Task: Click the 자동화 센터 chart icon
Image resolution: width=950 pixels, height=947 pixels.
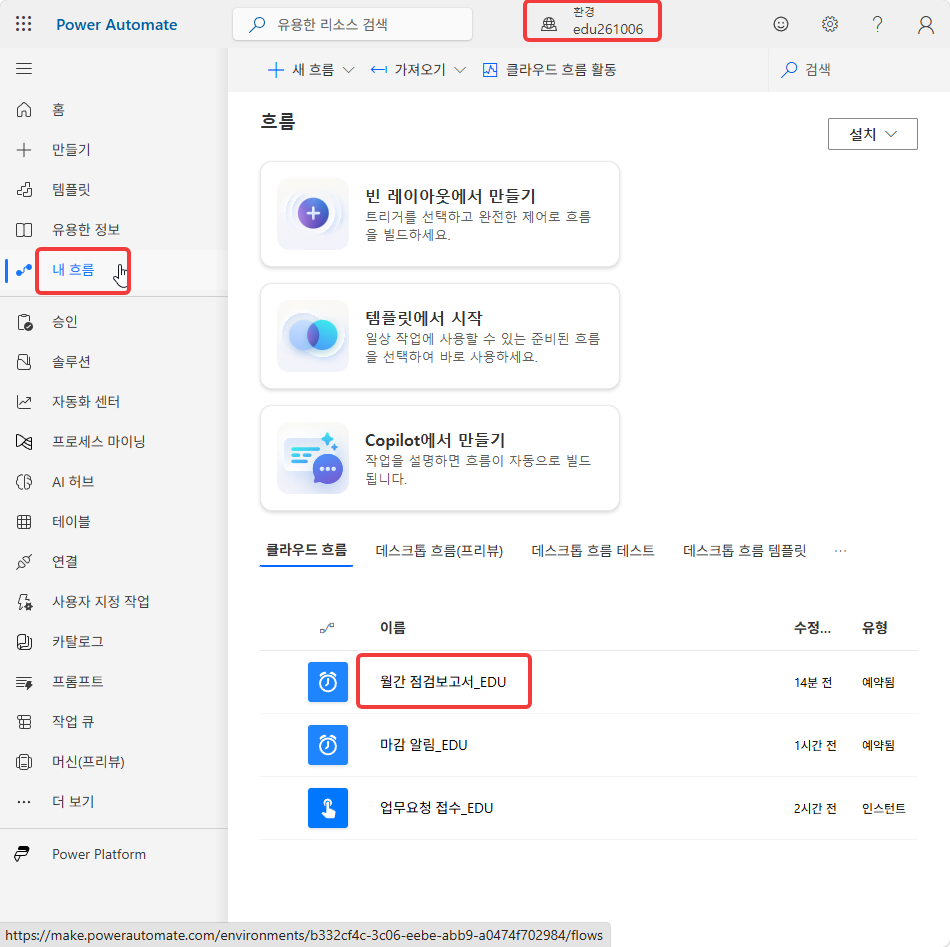Action: pyautogui.click(x=24, y=402)
